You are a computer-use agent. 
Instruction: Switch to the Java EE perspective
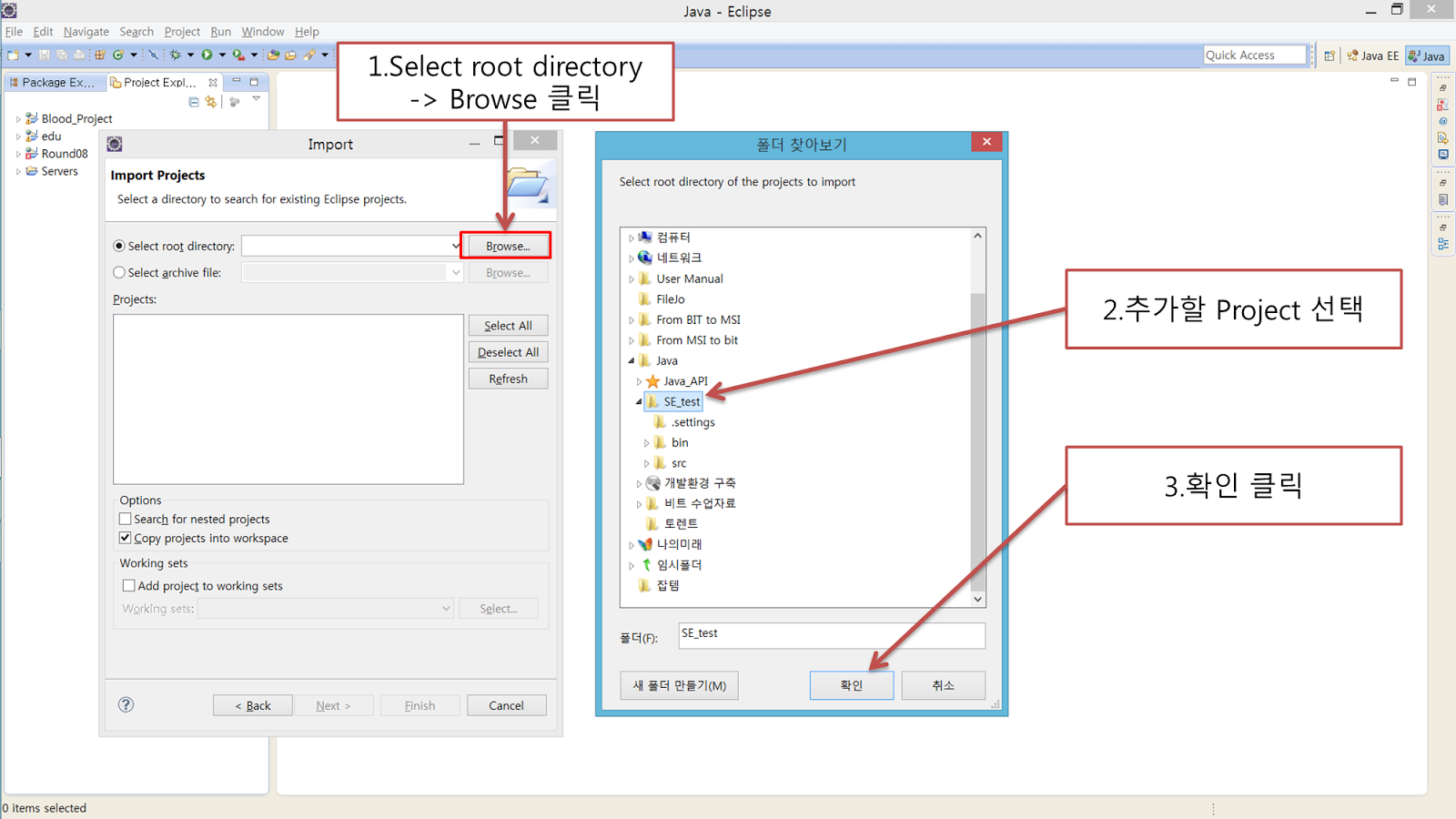click(1373, 56)
